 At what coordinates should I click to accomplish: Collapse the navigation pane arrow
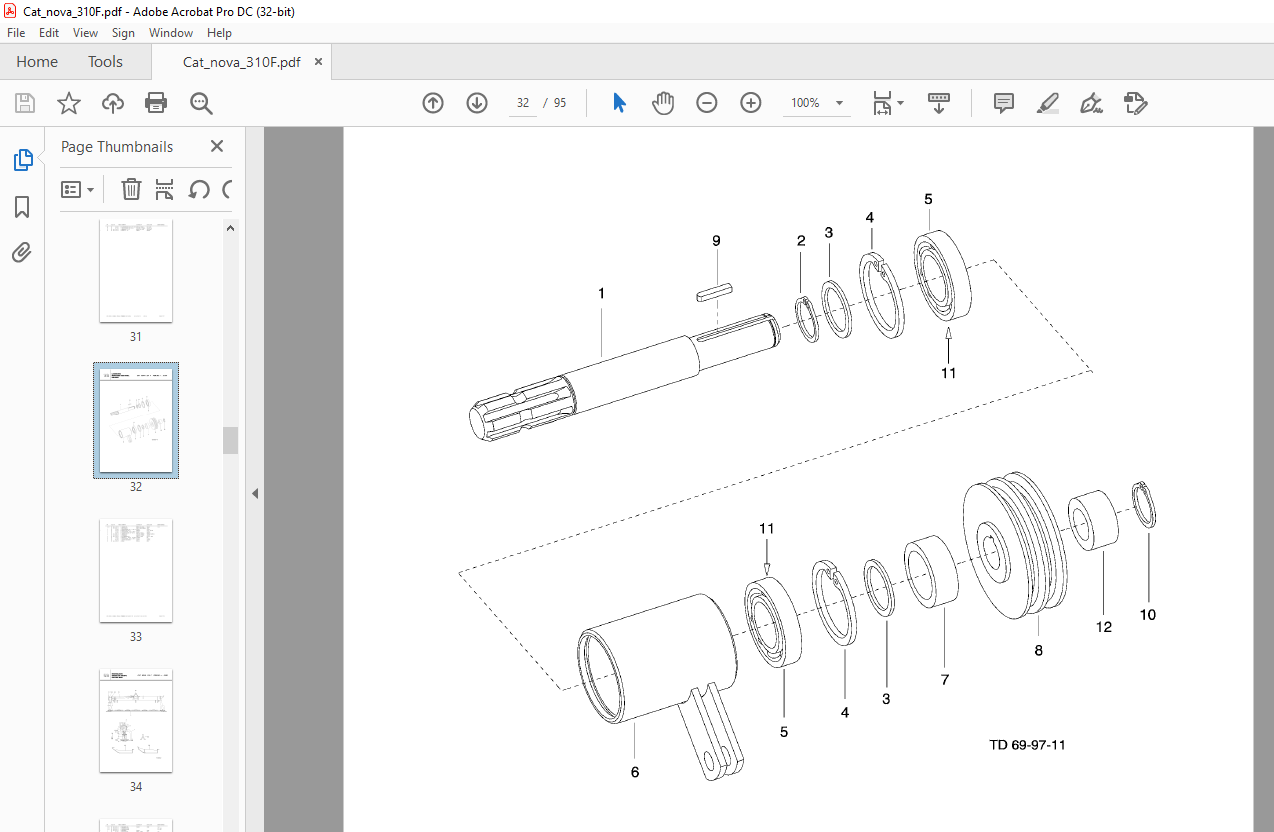254,493
